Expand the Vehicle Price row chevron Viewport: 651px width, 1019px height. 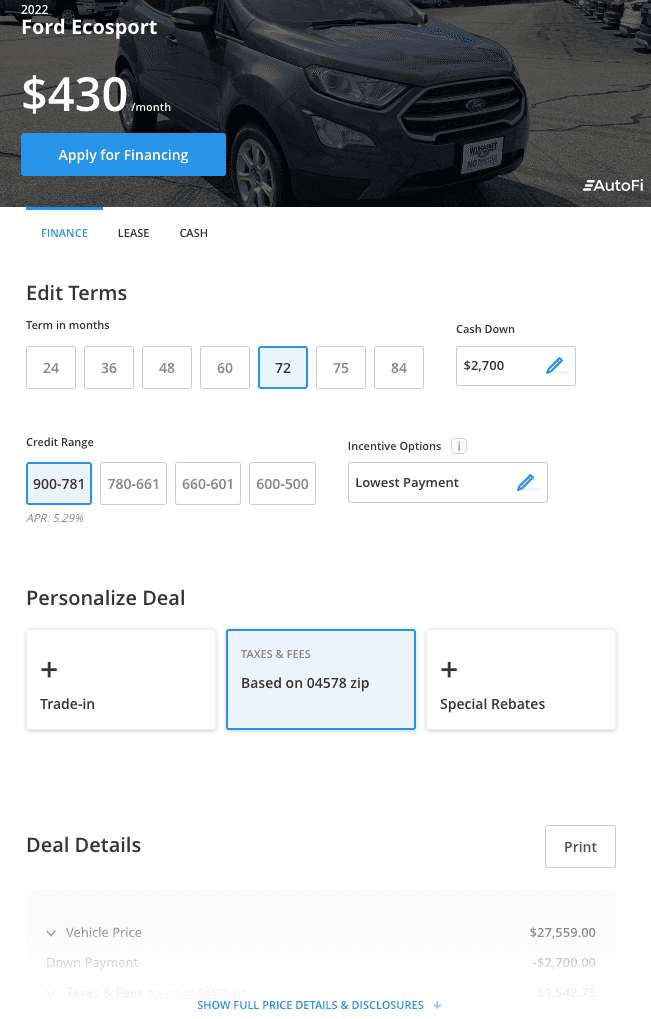(51, 933)
